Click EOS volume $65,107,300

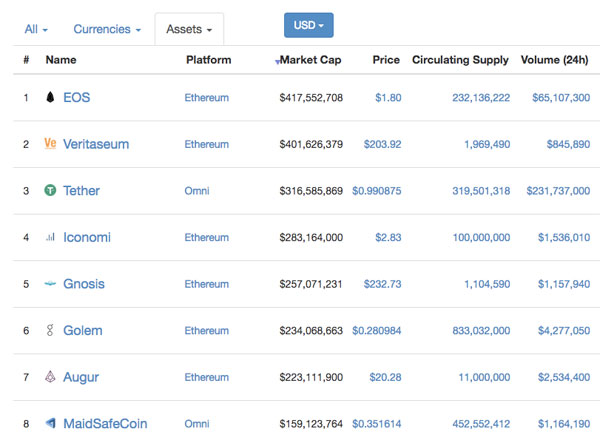point(561,98)
